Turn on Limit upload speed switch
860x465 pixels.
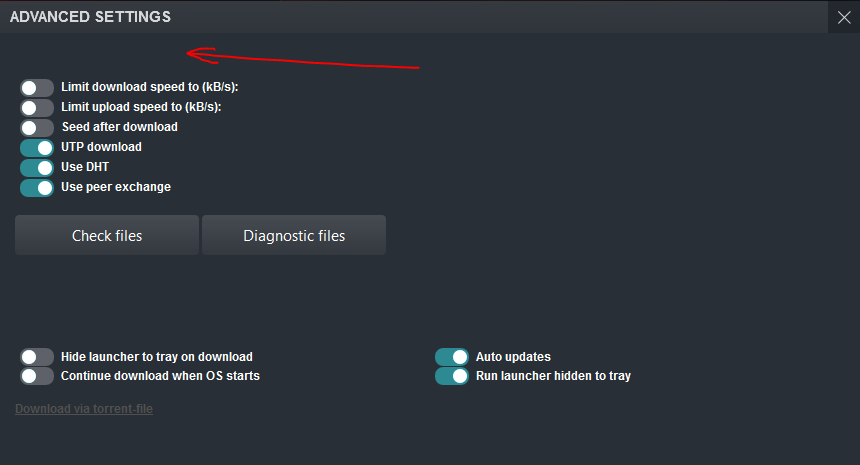pos(37,107)
